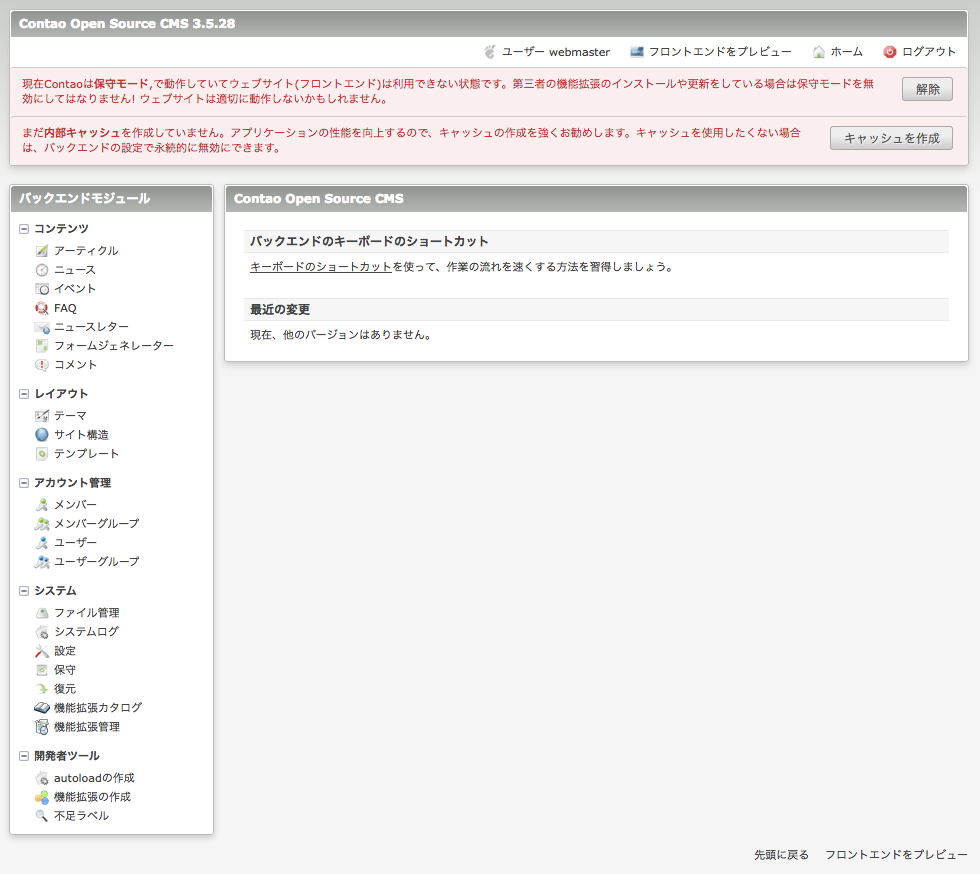The height and width of the screenshot is (874, 980).
Task: Click the メンバーグループ icon
Action: (x=42, y=524)
